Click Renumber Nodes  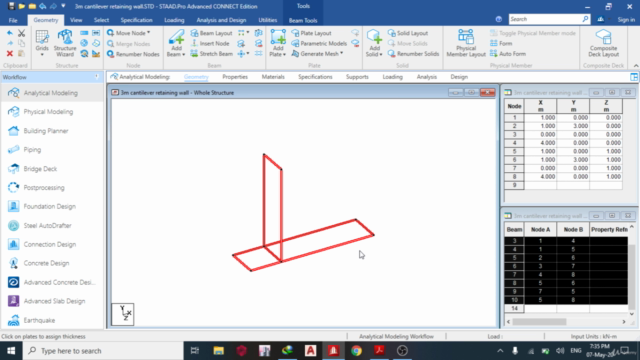point(133,54)
